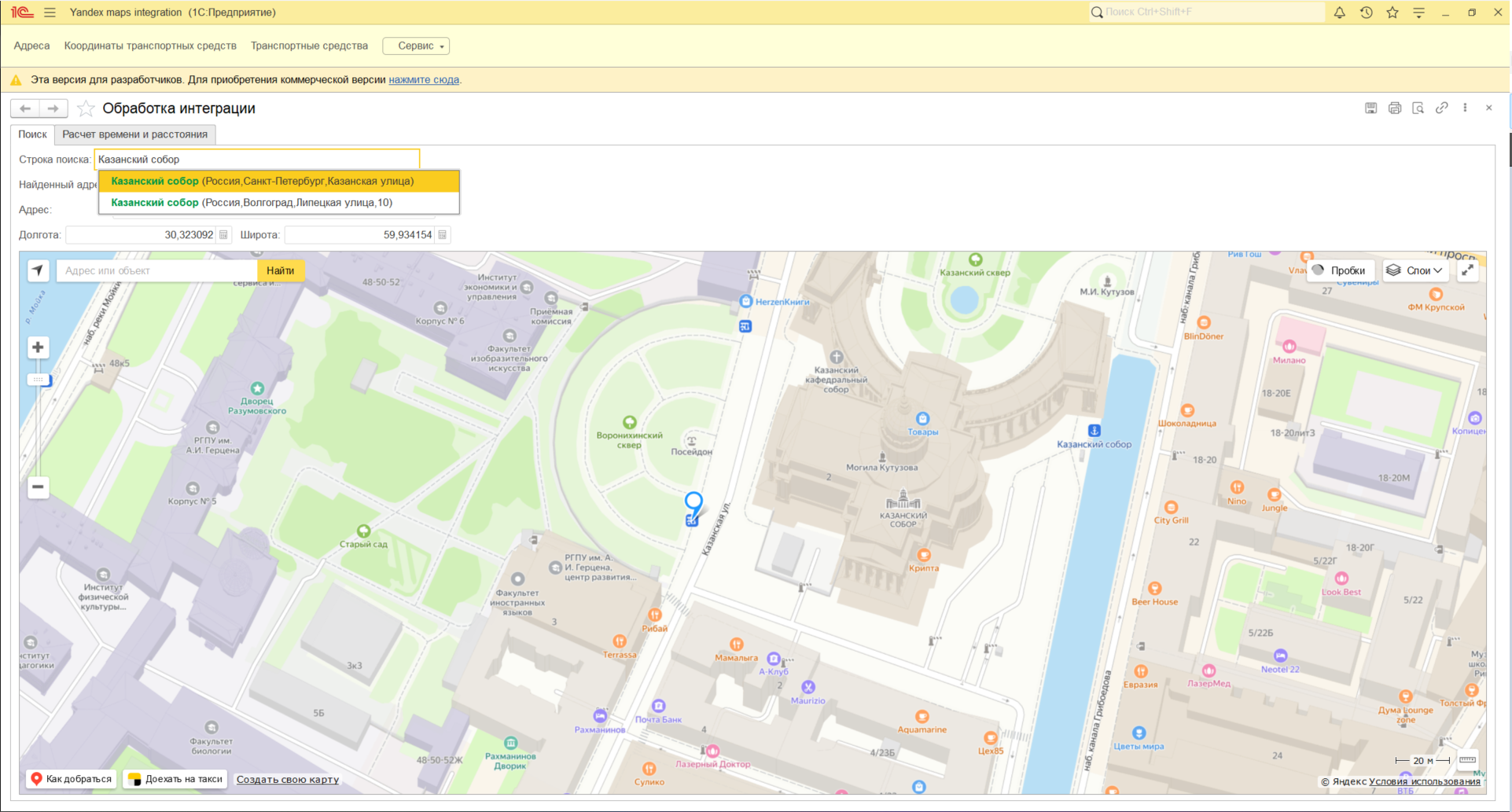This screenshot has width=1512, height=812.
Task: Click the City Grill restaurant marker
Action: 1171,507
